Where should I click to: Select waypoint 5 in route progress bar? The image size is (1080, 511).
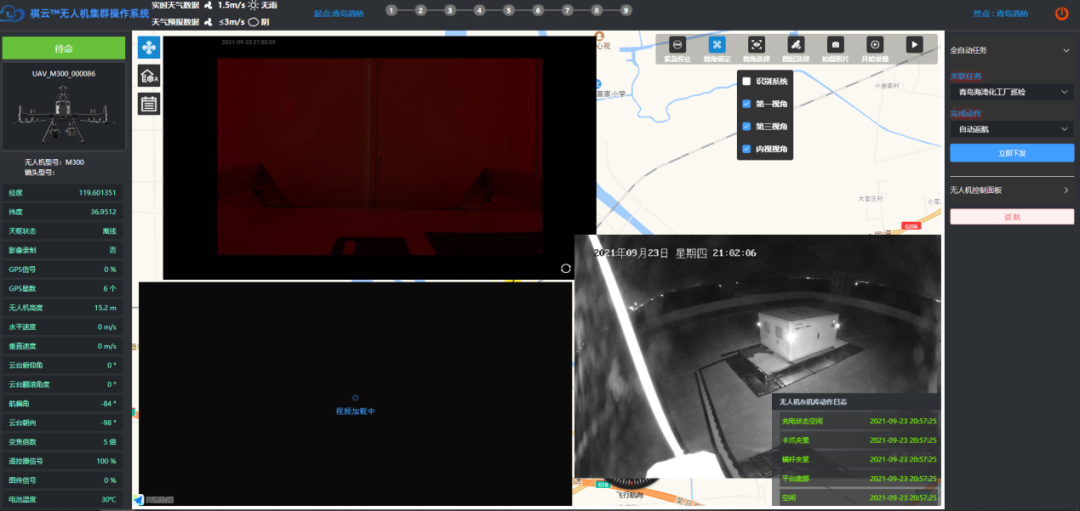point(509,11)
